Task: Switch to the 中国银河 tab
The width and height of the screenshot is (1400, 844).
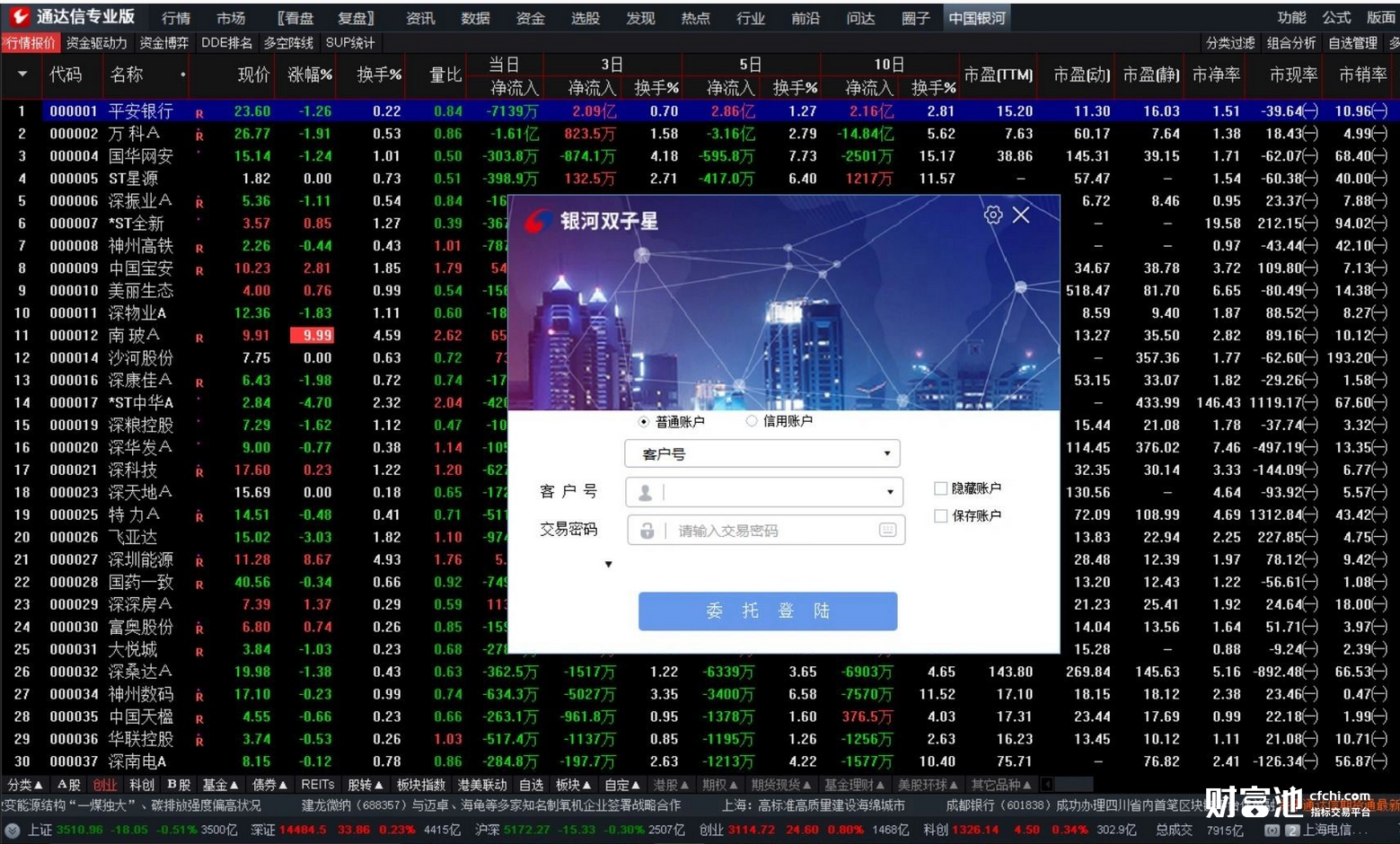Action: tap(977, 17)
